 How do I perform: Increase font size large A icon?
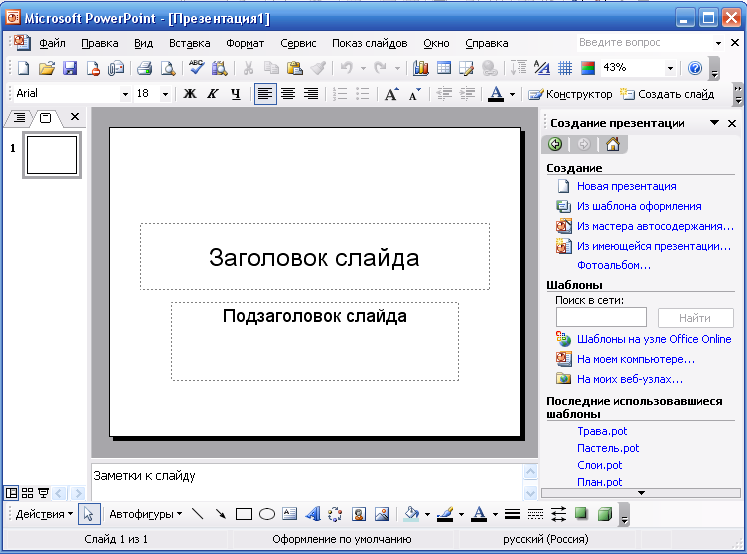coord(392,94)
